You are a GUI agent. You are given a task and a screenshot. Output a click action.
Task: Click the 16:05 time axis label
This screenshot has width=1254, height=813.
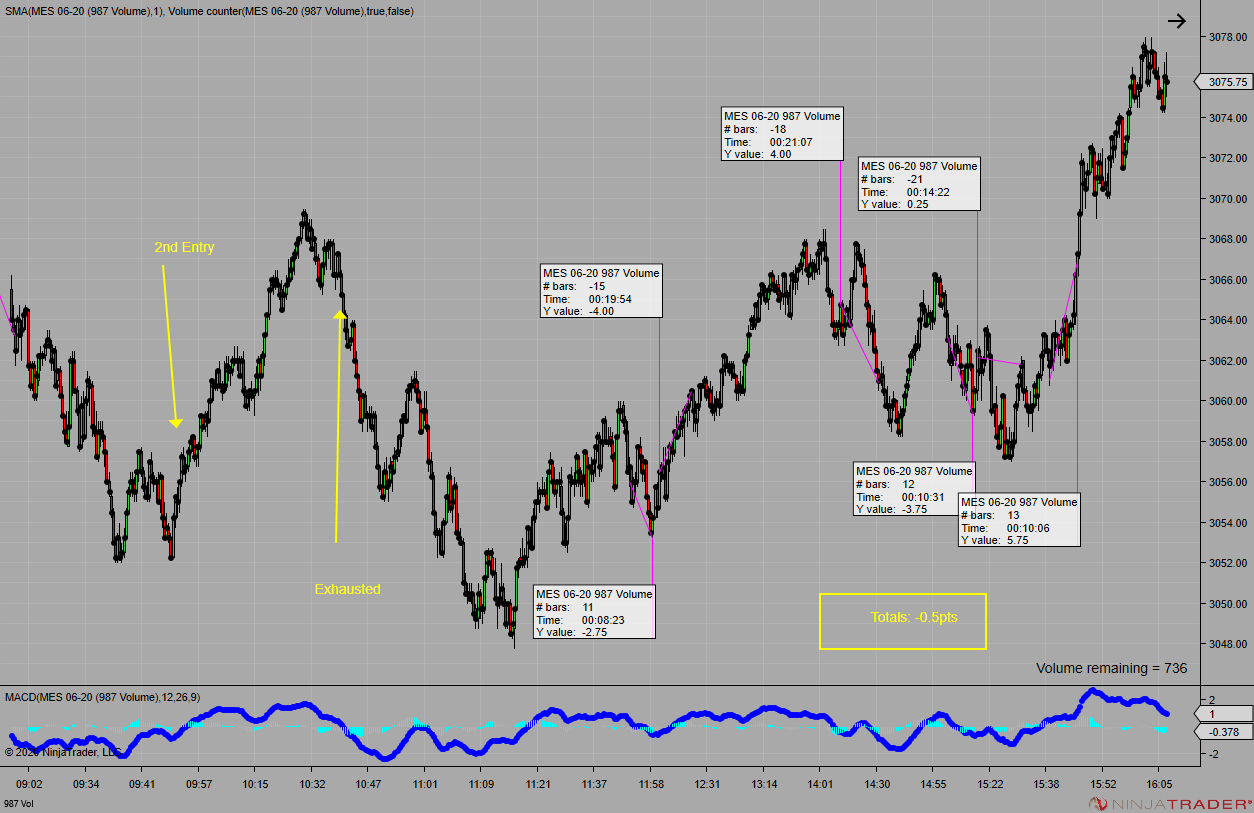tap(1160, 784)
